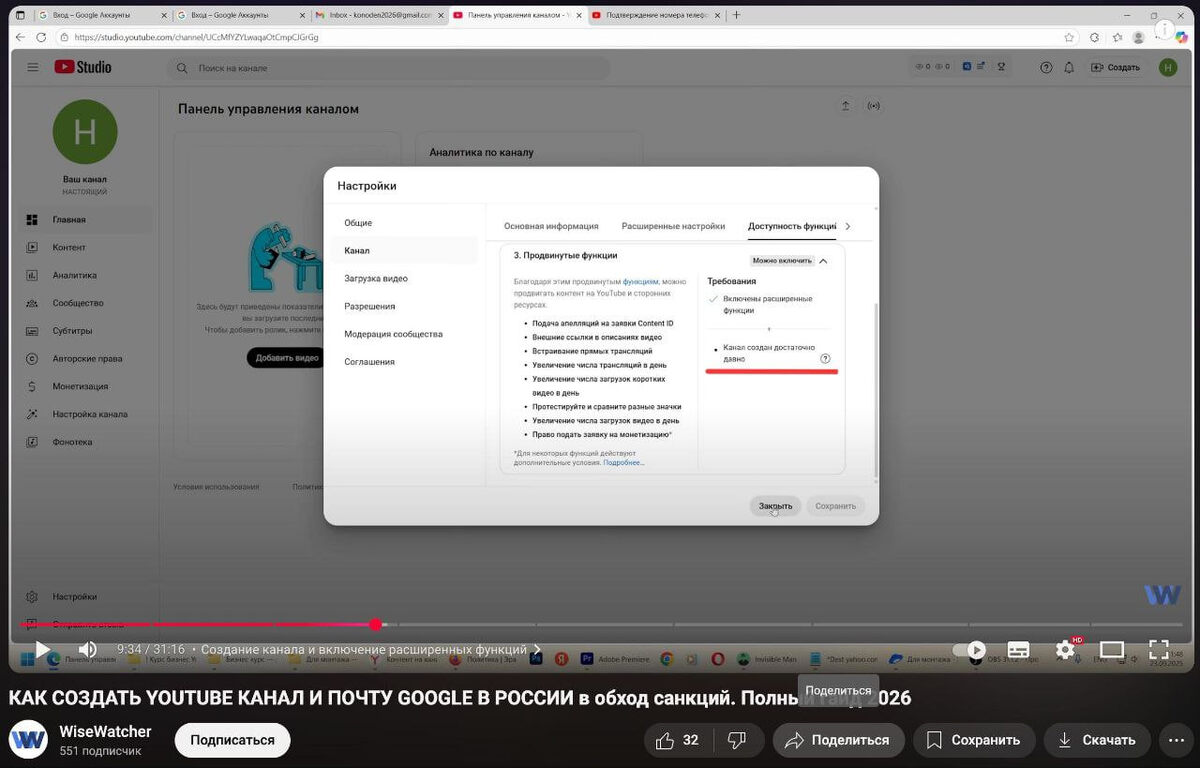Subscribe using the Подписаться button
Image resolution: width=1200 pixels, height=768 pixels.
[x=232, y=740]
